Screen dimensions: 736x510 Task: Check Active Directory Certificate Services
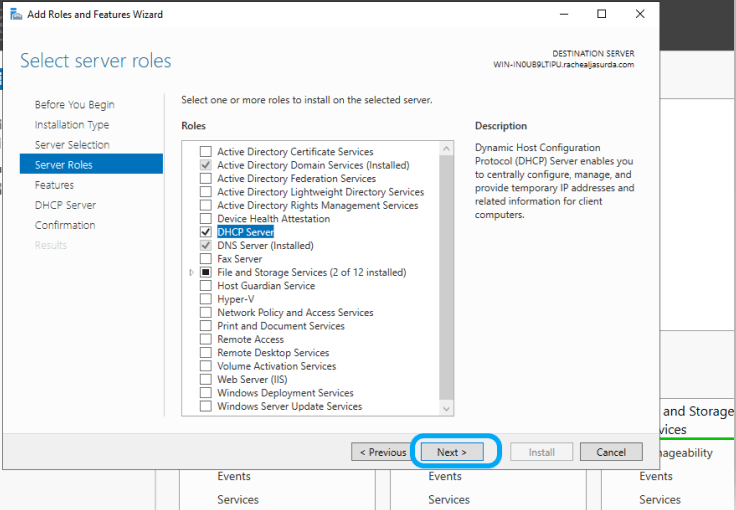click(x=206, y=152)
